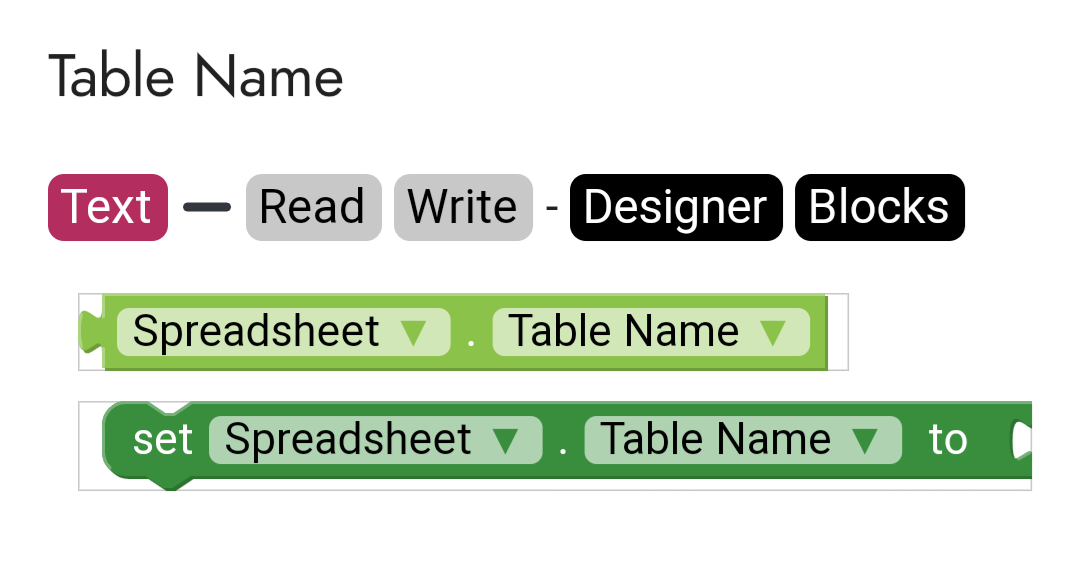This screenshot has height=562, width=1080.
Task: Click the 'set' label on dark-green block
Action: (162, 440)
